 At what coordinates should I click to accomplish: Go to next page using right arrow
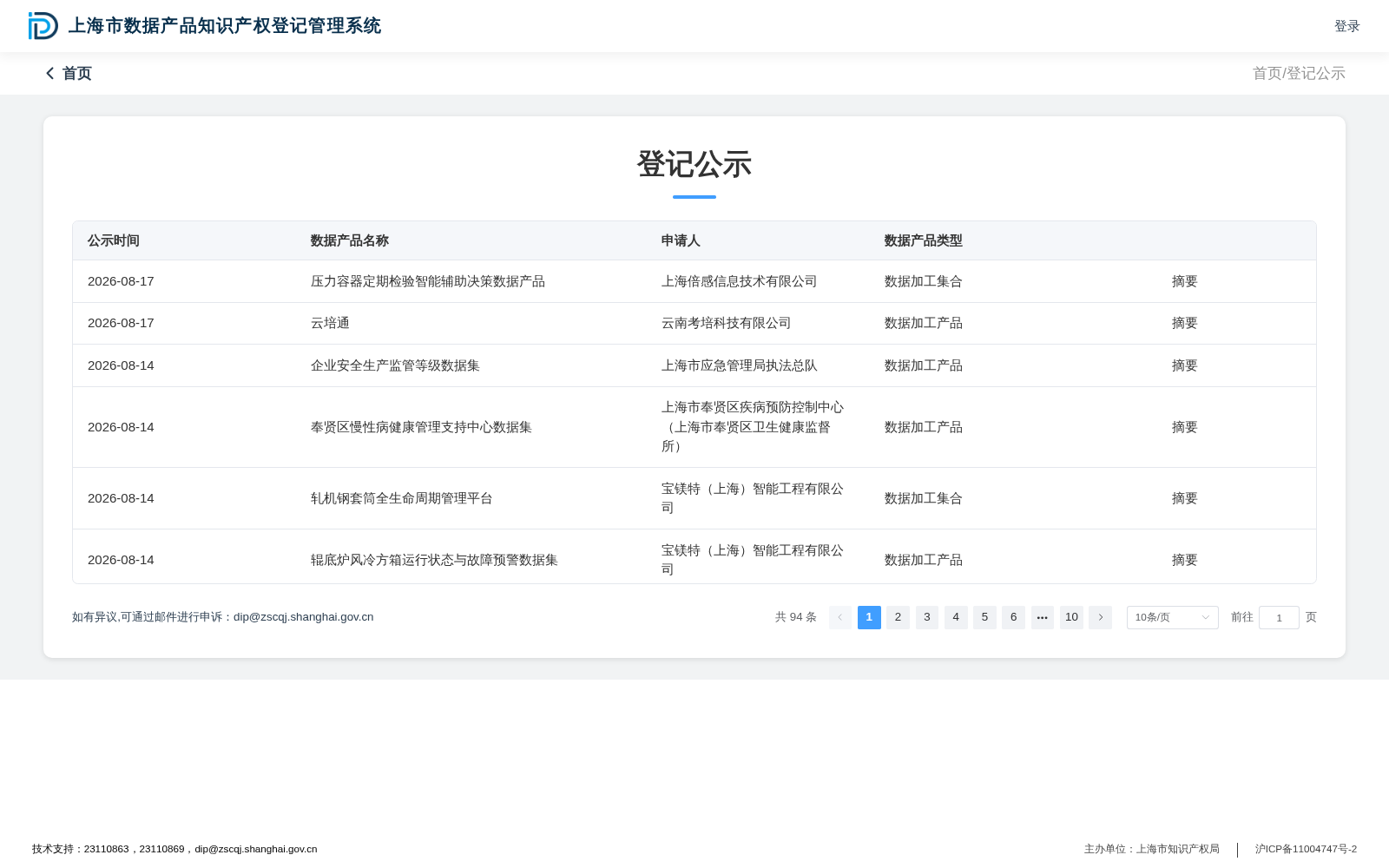click(x=1100, y=617)
